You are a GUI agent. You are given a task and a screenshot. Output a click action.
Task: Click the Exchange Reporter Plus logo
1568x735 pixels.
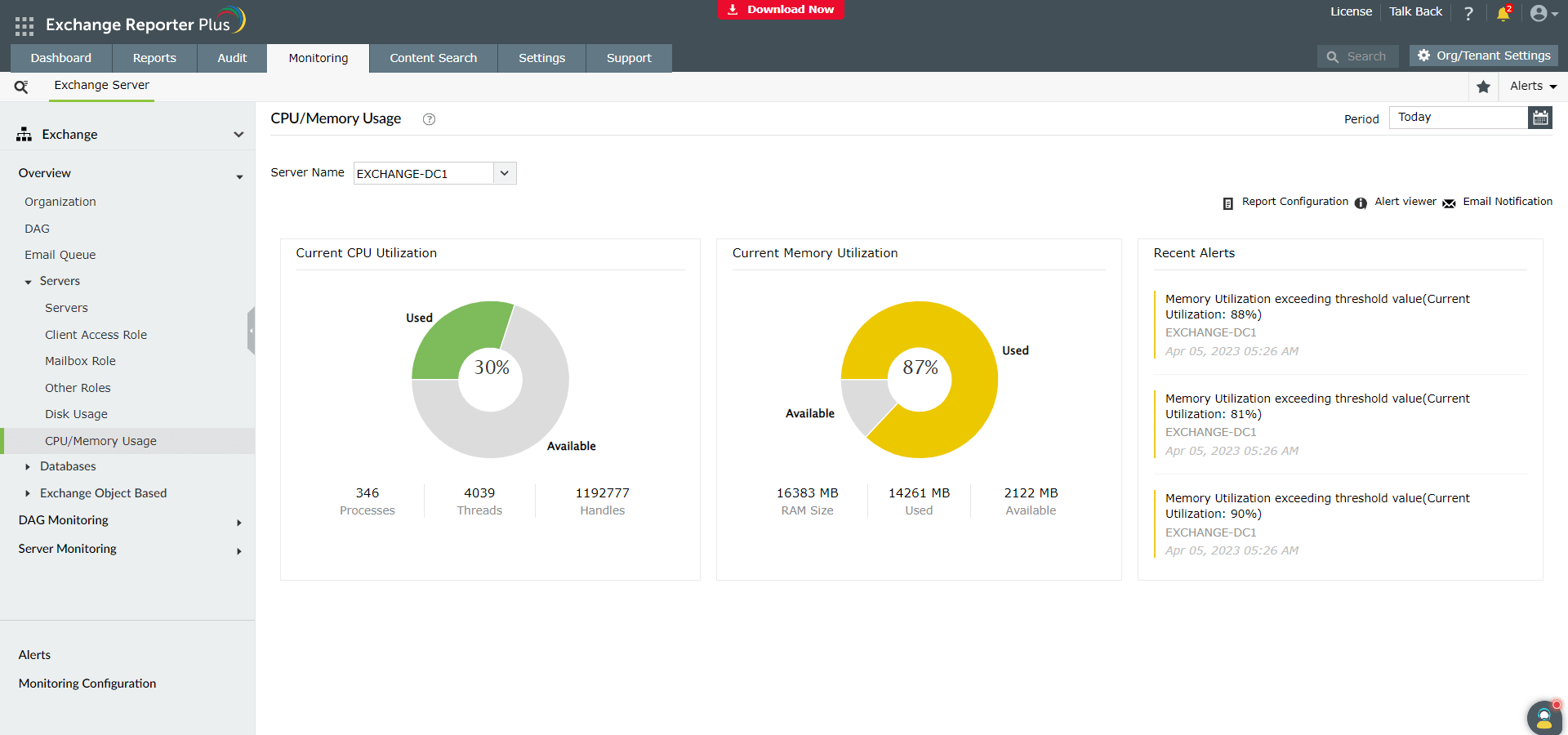click(x=145, y=21)
